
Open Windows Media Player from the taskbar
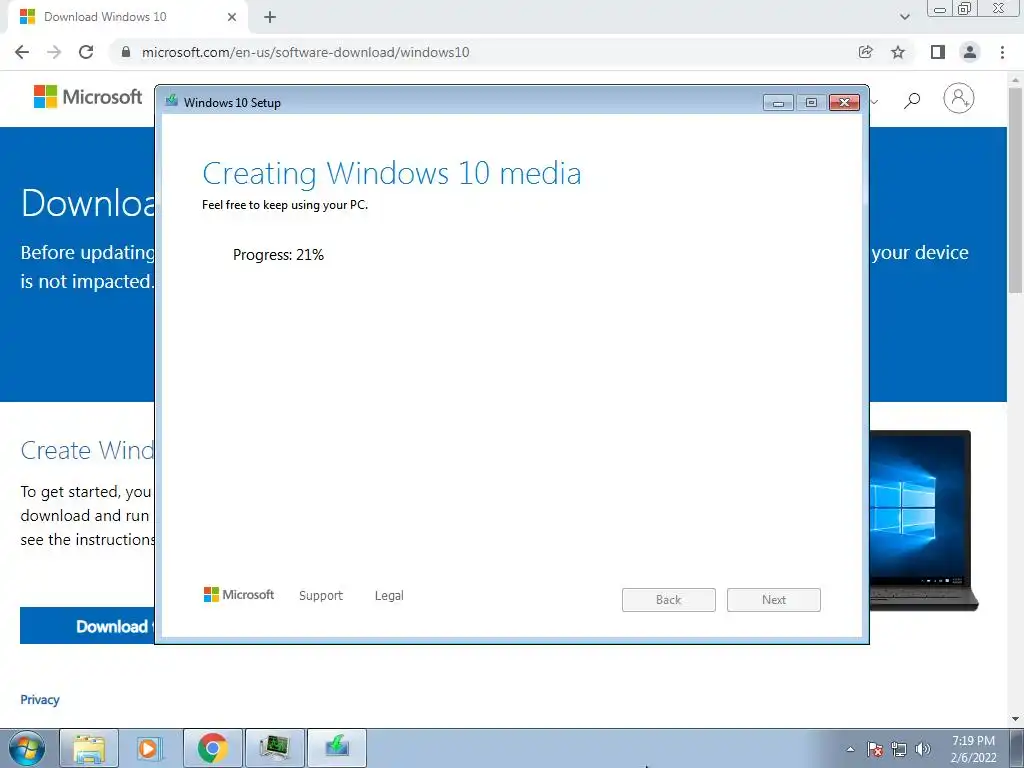click(x=149, y=748)
